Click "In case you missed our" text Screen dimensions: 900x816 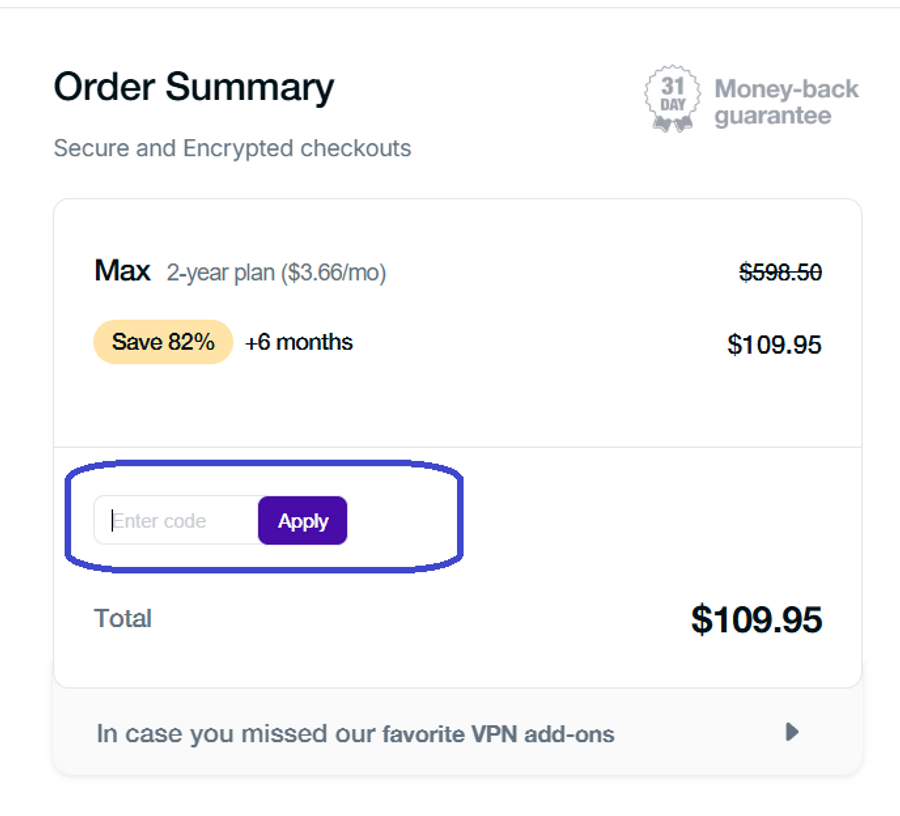click(235, 734)
